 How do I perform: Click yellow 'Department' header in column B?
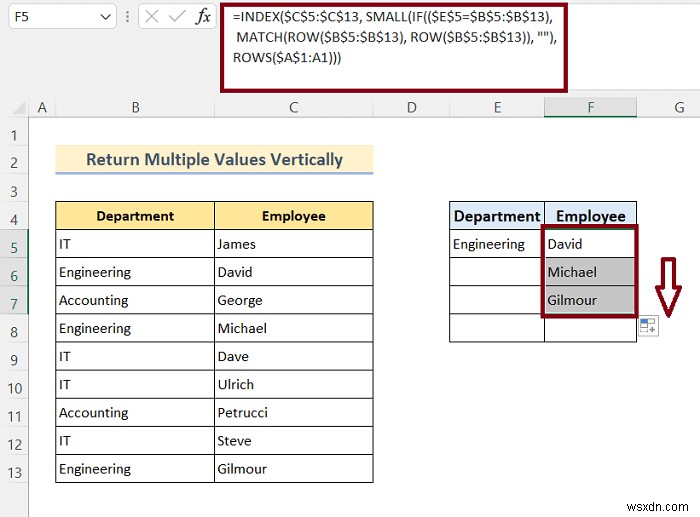pyautogui.click(x=135, y=216)
